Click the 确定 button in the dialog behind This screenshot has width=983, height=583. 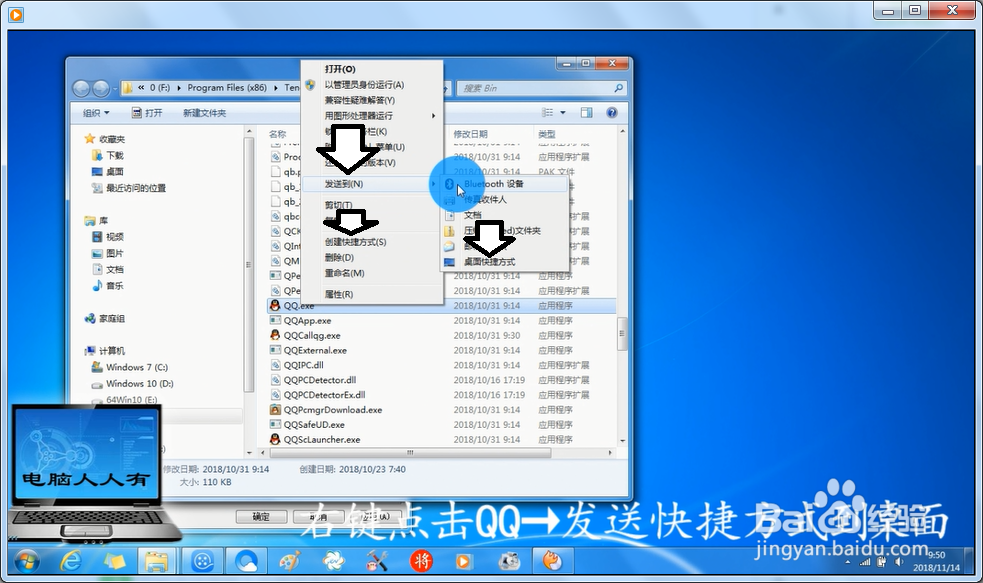(x=261, y=517)
